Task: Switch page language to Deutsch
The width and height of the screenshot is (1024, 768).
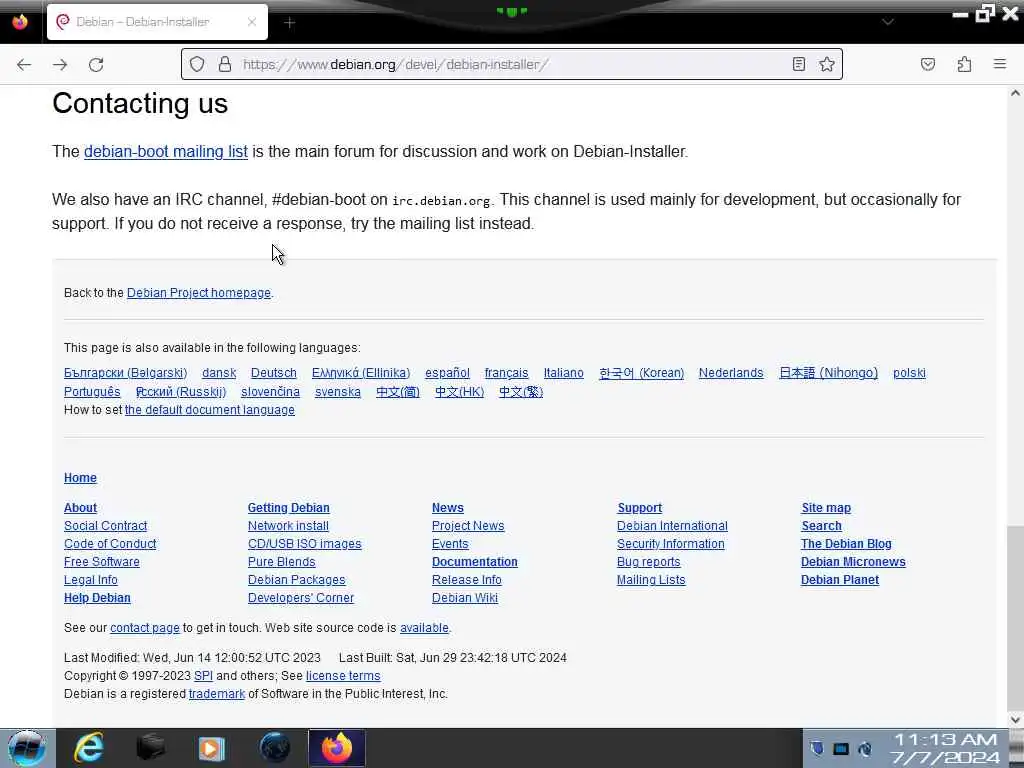Action: click(x=274, y=373)
